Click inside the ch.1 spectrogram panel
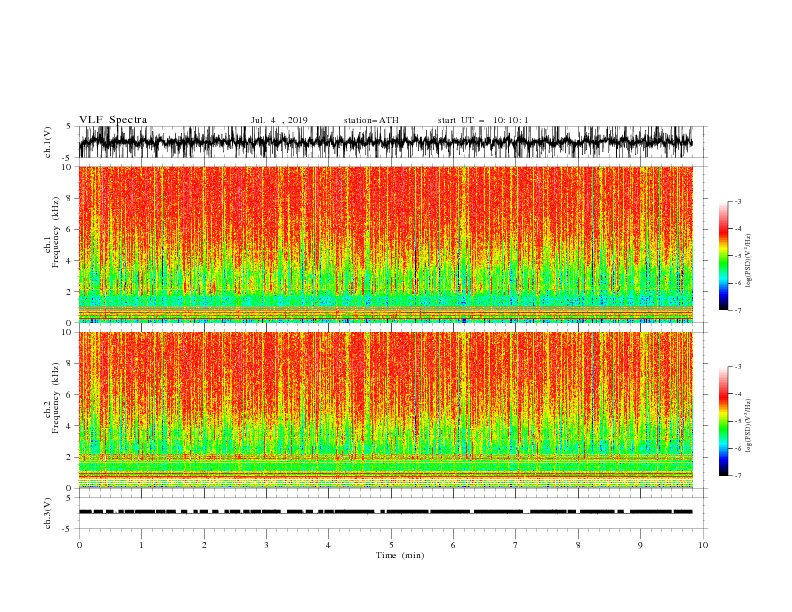This screenshot has height=612, width=792. 385,244
